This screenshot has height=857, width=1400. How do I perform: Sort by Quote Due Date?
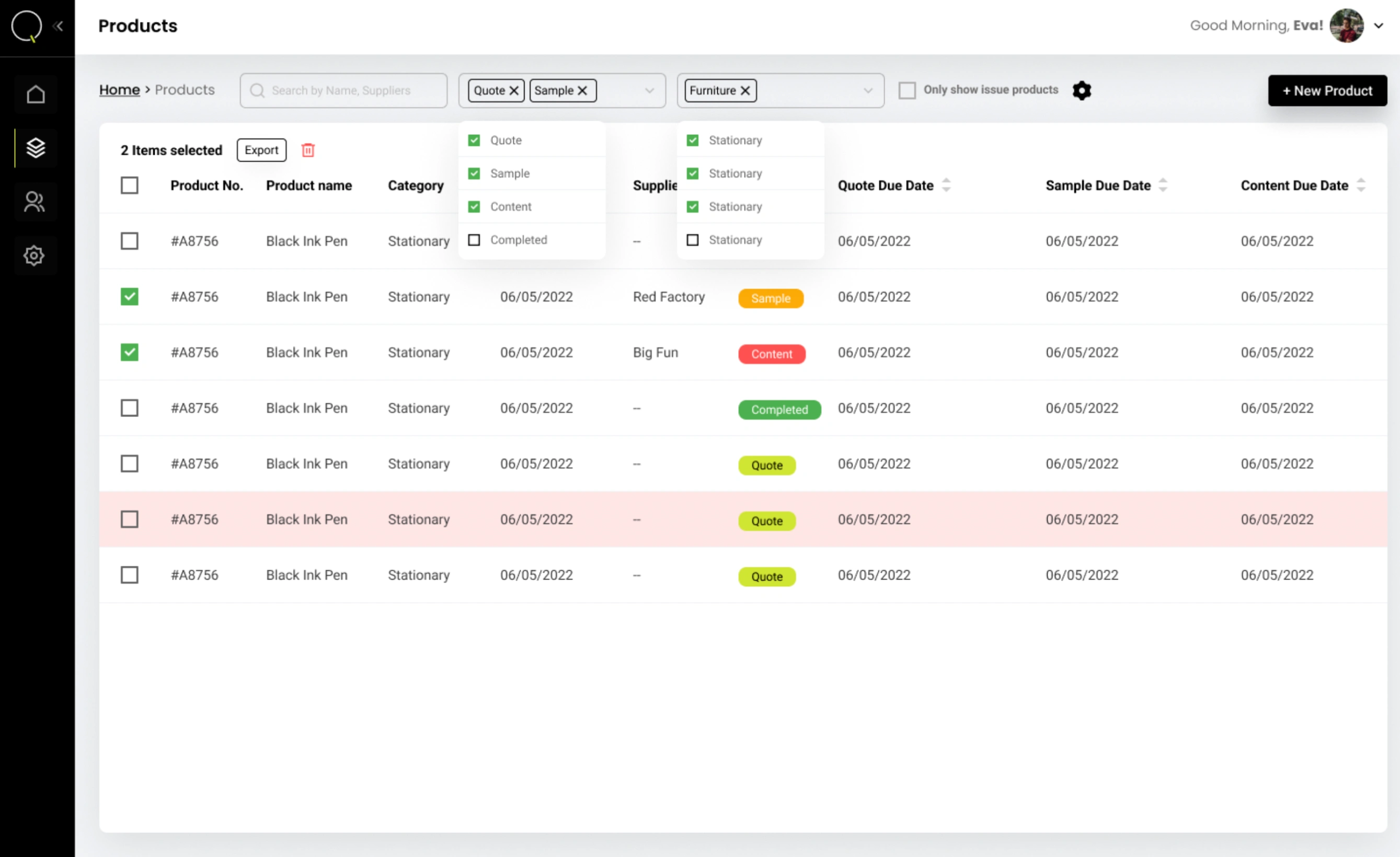coord(946,185)
